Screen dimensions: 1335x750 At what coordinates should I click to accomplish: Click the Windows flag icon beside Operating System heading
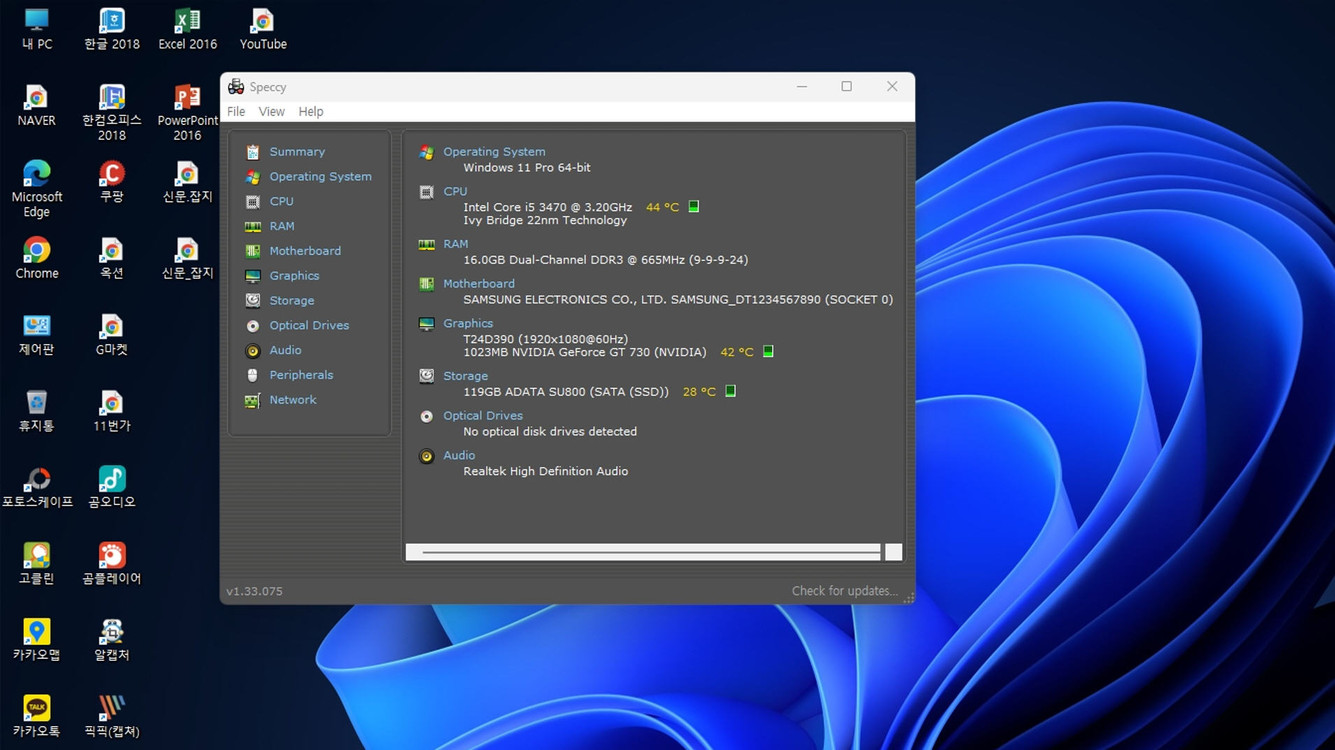[x=427, y=152]
